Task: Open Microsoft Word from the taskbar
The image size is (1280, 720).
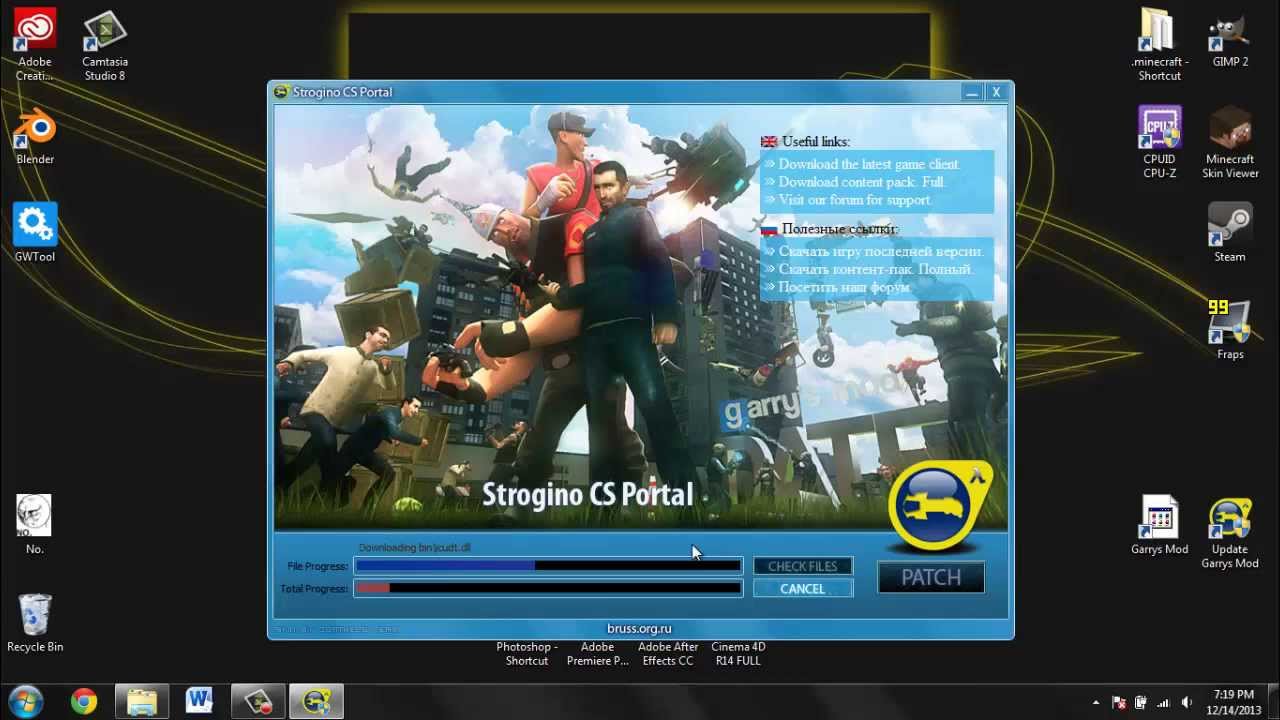Action: [199, 702]
